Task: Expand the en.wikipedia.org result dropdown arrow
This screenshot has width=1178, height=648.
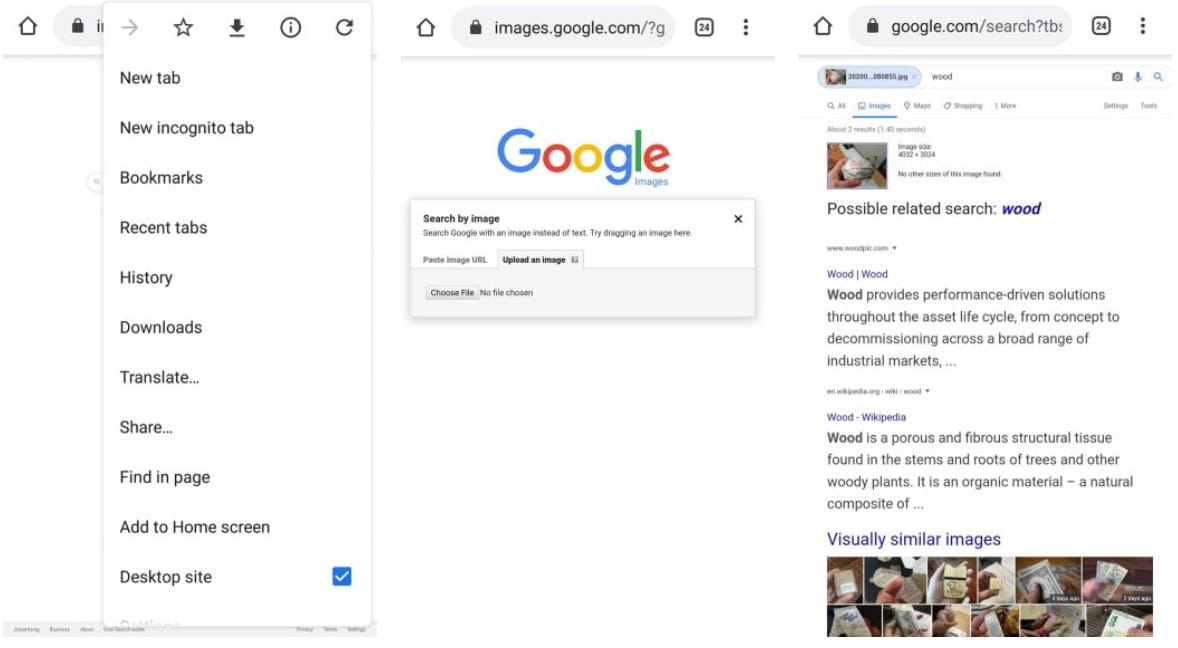Action: coord(928,391)
